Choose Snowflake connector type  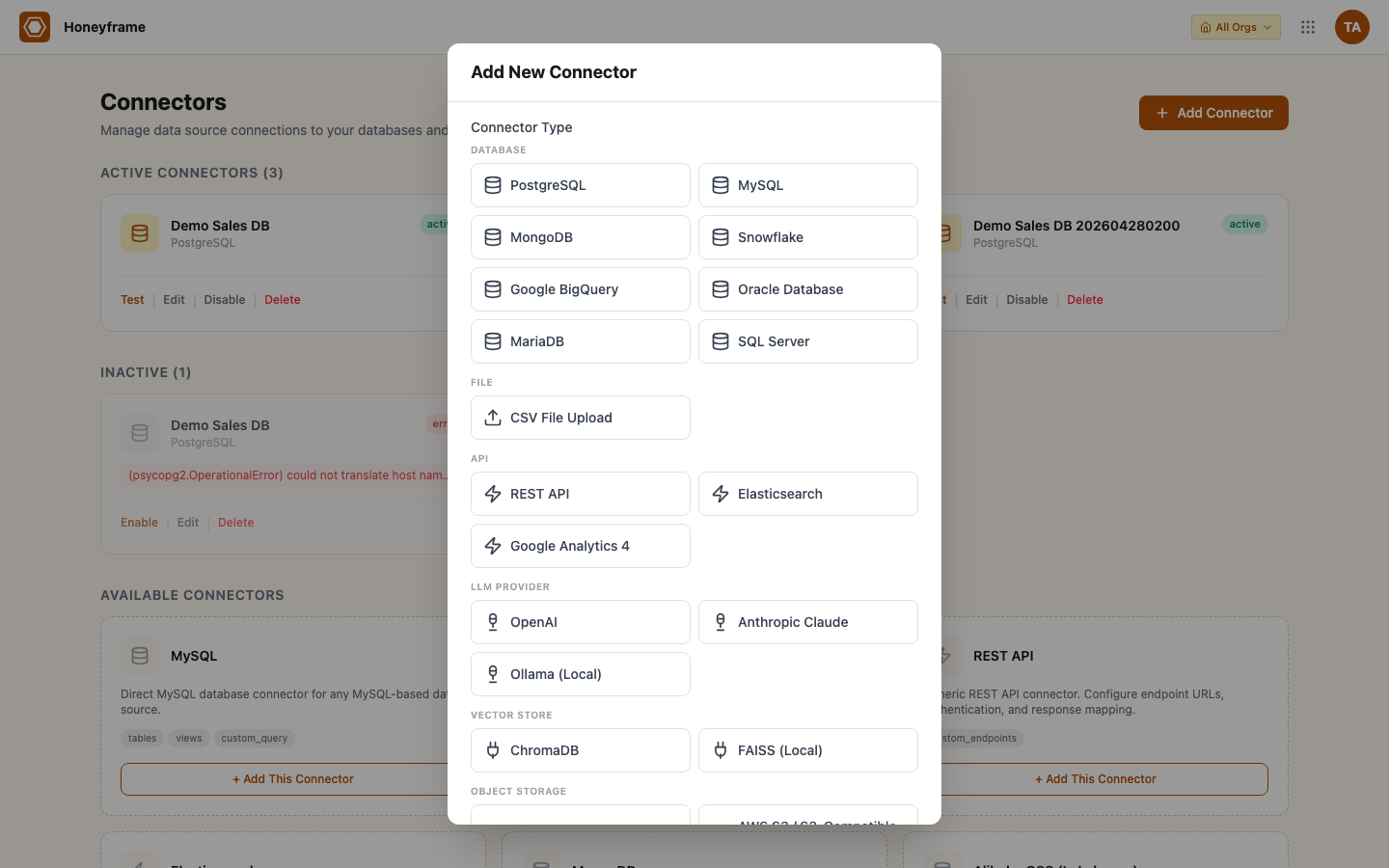pyautogui.click(x=808, y=237)
